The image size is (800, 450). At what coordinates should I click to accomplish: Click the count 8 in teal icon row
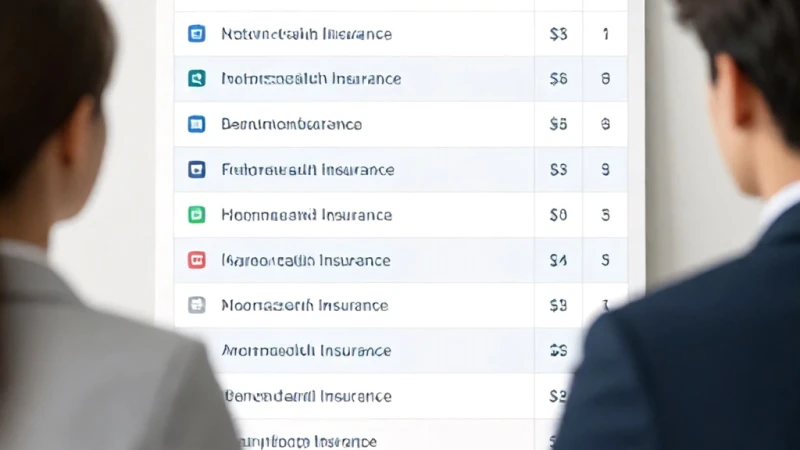pos(605,79)
